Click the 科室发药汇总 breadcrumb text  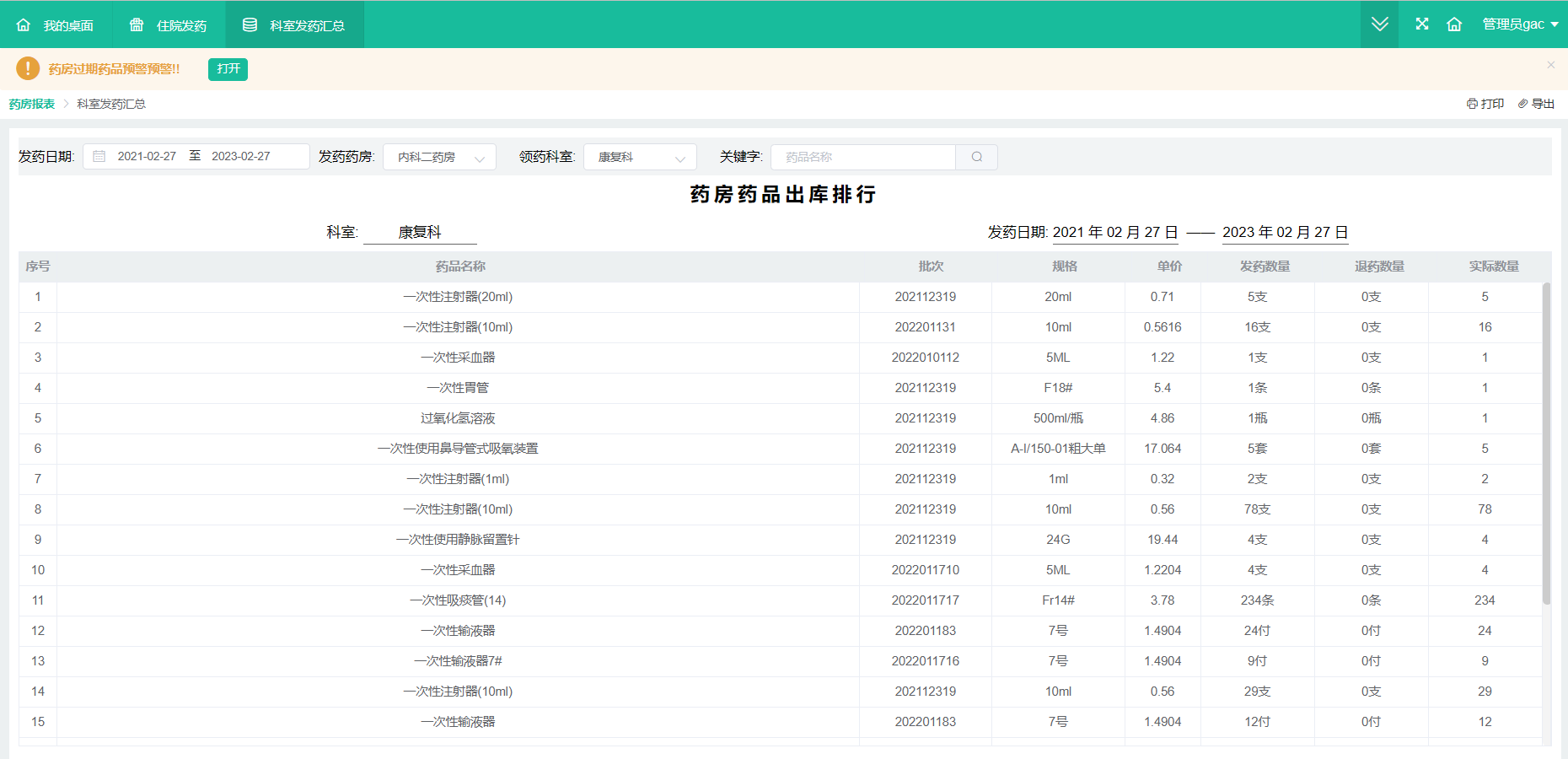coord(111,104)
